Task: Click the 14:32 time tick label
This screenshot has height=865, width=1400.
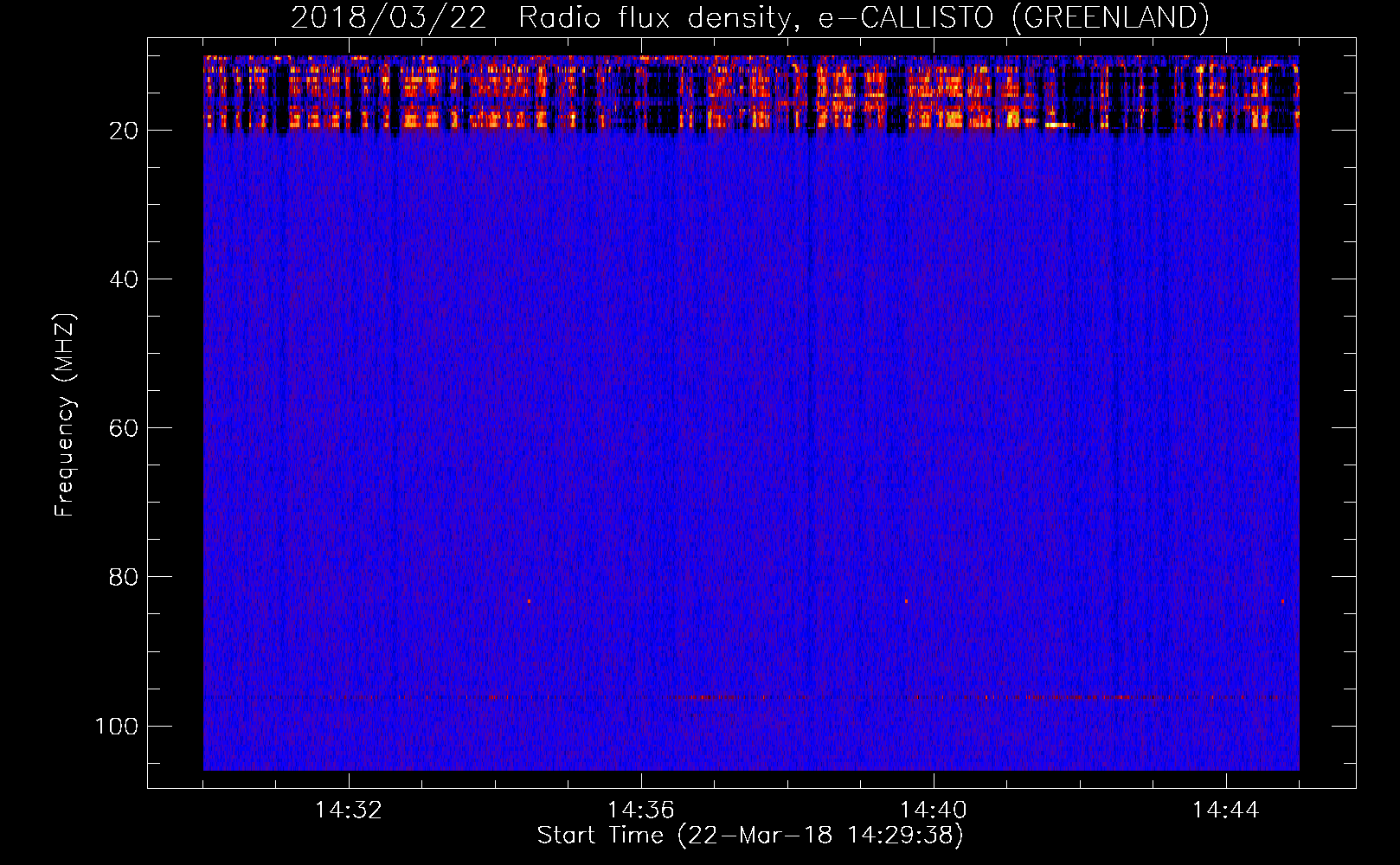Action: pyautogui.click(x=349, y=811)
